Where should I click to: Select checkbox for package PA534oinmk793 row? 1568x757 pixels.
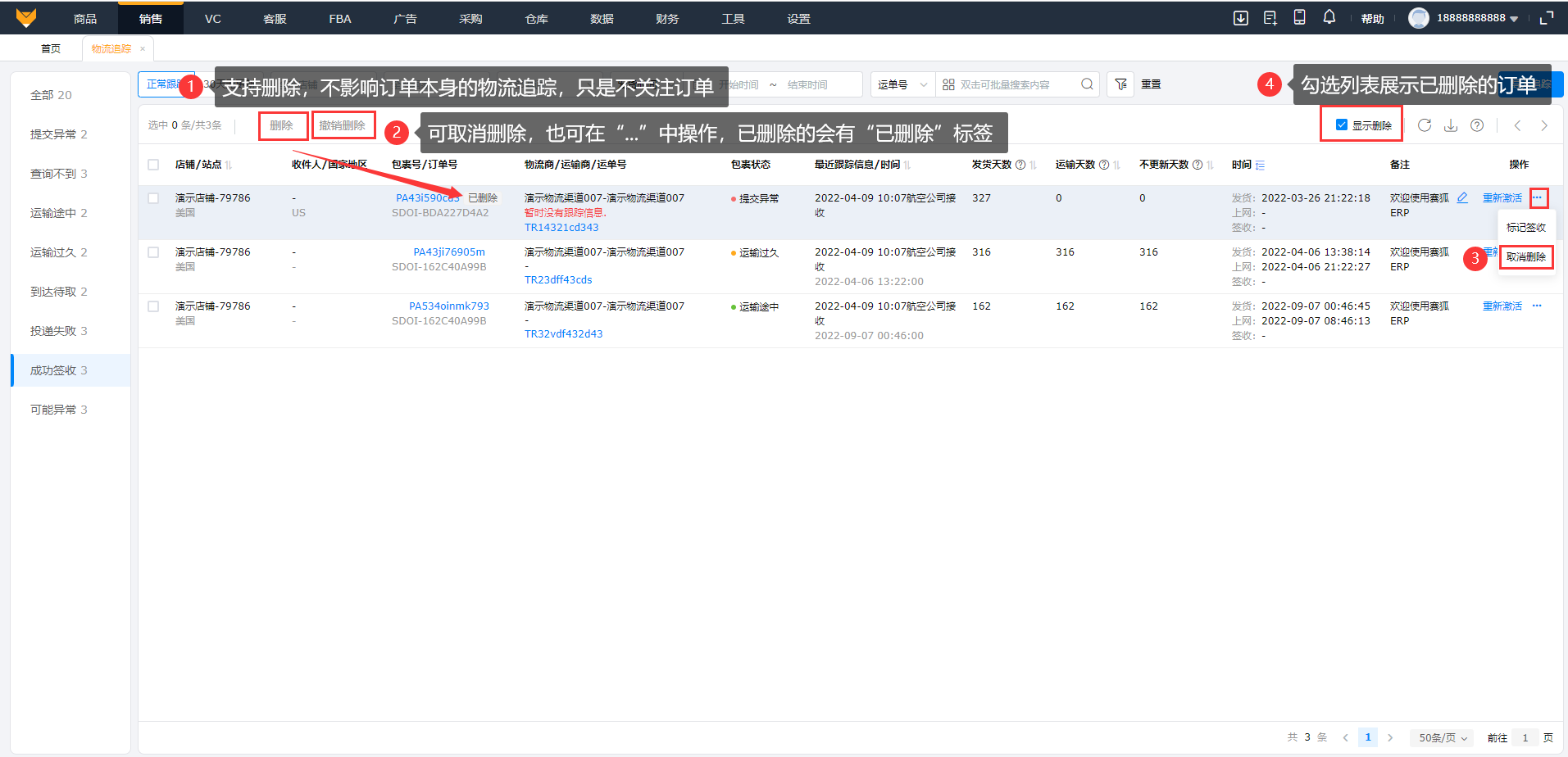click(x=153, y=306)
